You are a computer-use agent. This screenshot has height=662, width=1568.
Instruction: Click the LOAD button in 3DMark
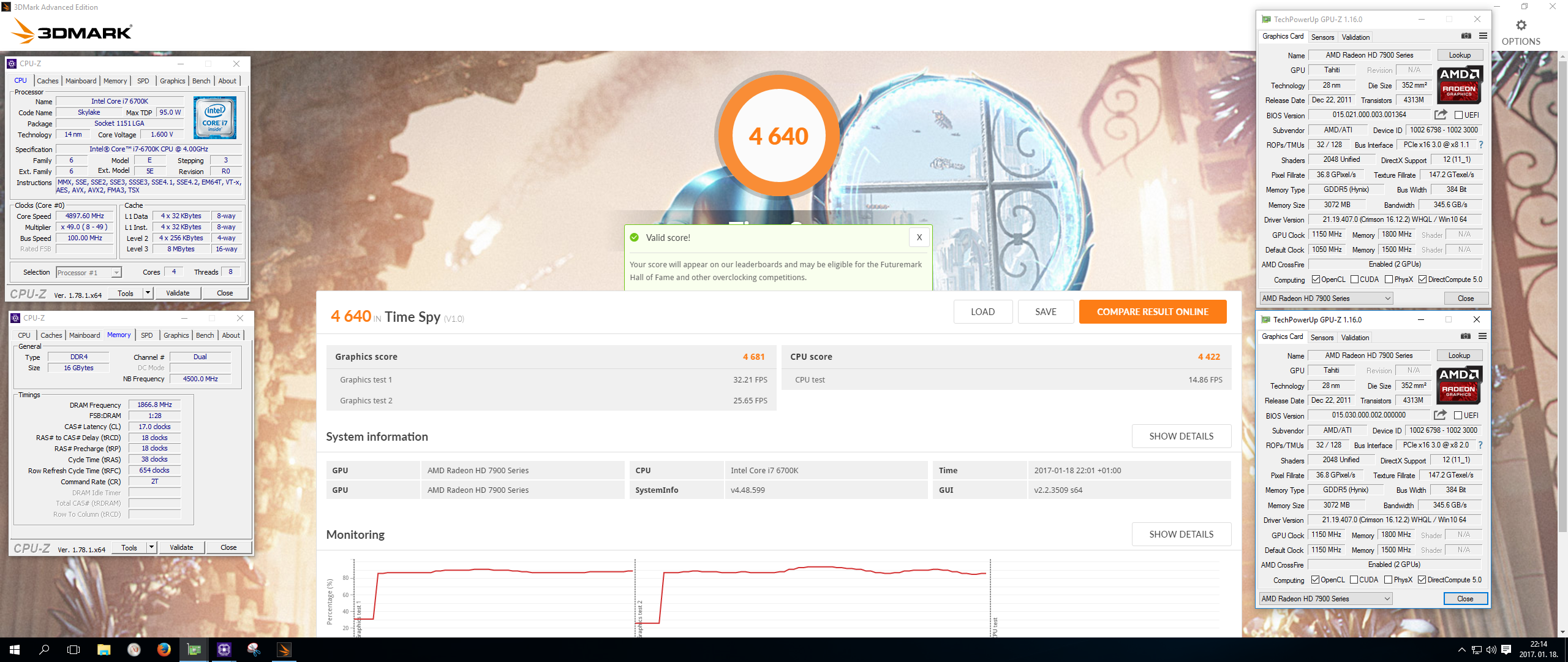[982, 312]
